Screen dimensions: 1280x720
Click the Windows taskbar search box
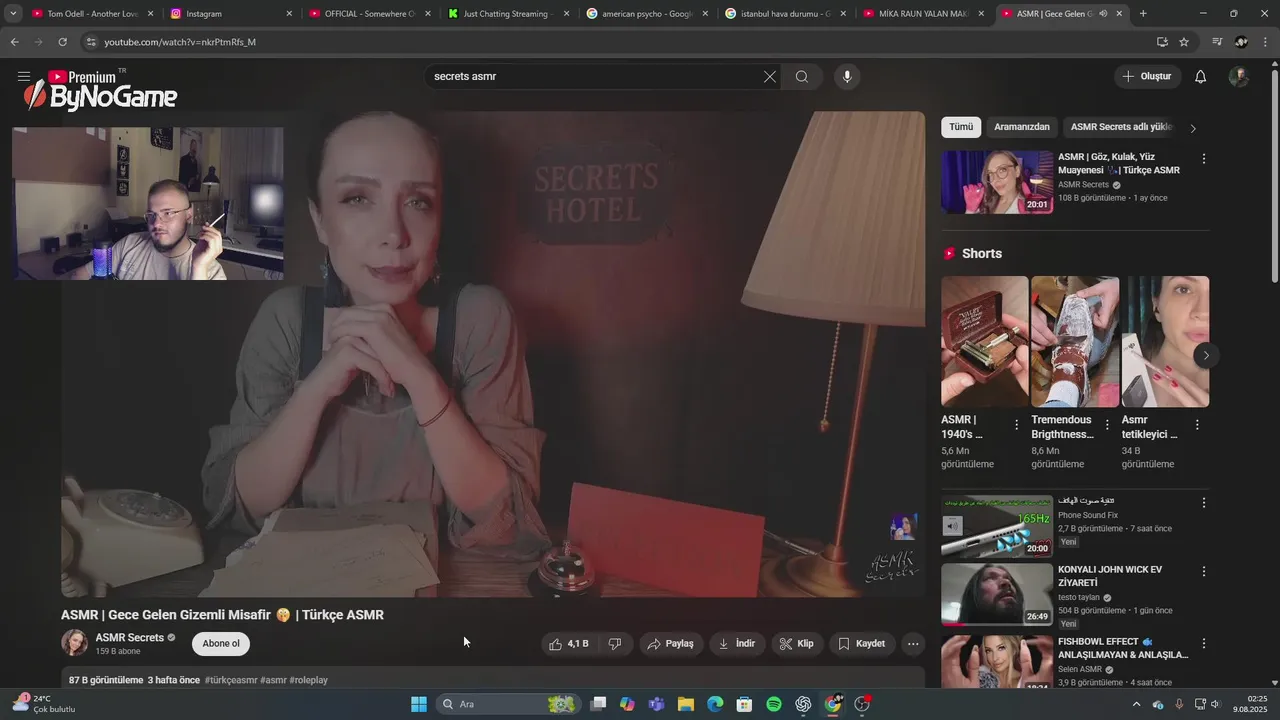pyautogui.click(x=509, y=704)
